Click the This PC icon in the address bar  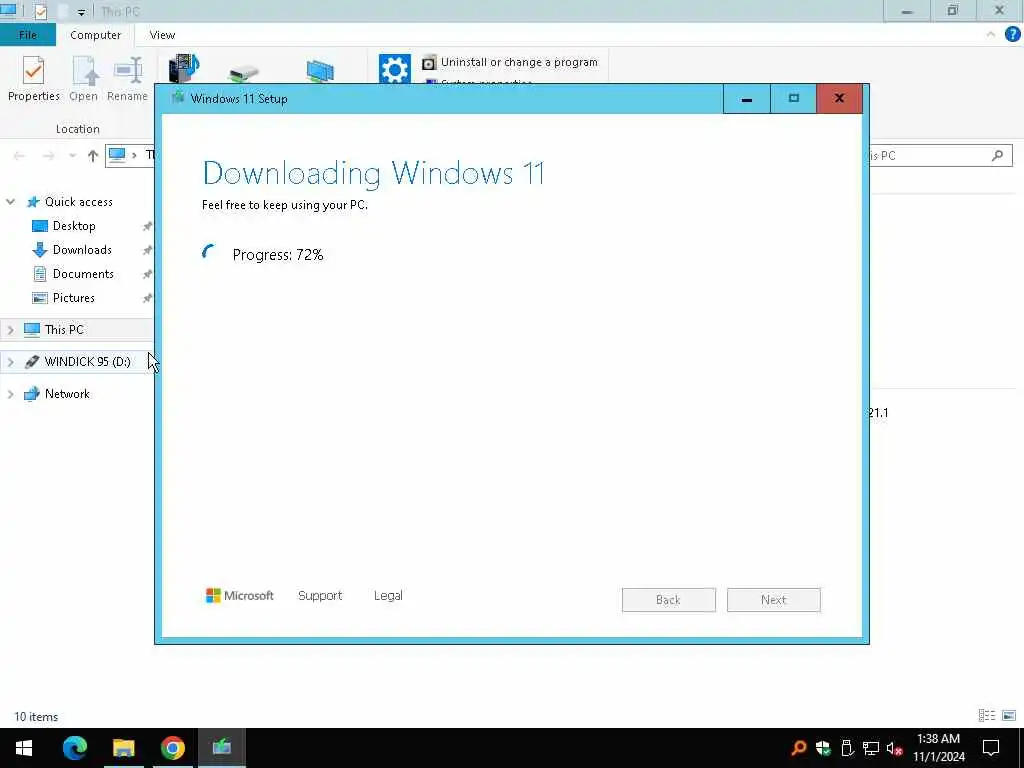pos(117,155)
